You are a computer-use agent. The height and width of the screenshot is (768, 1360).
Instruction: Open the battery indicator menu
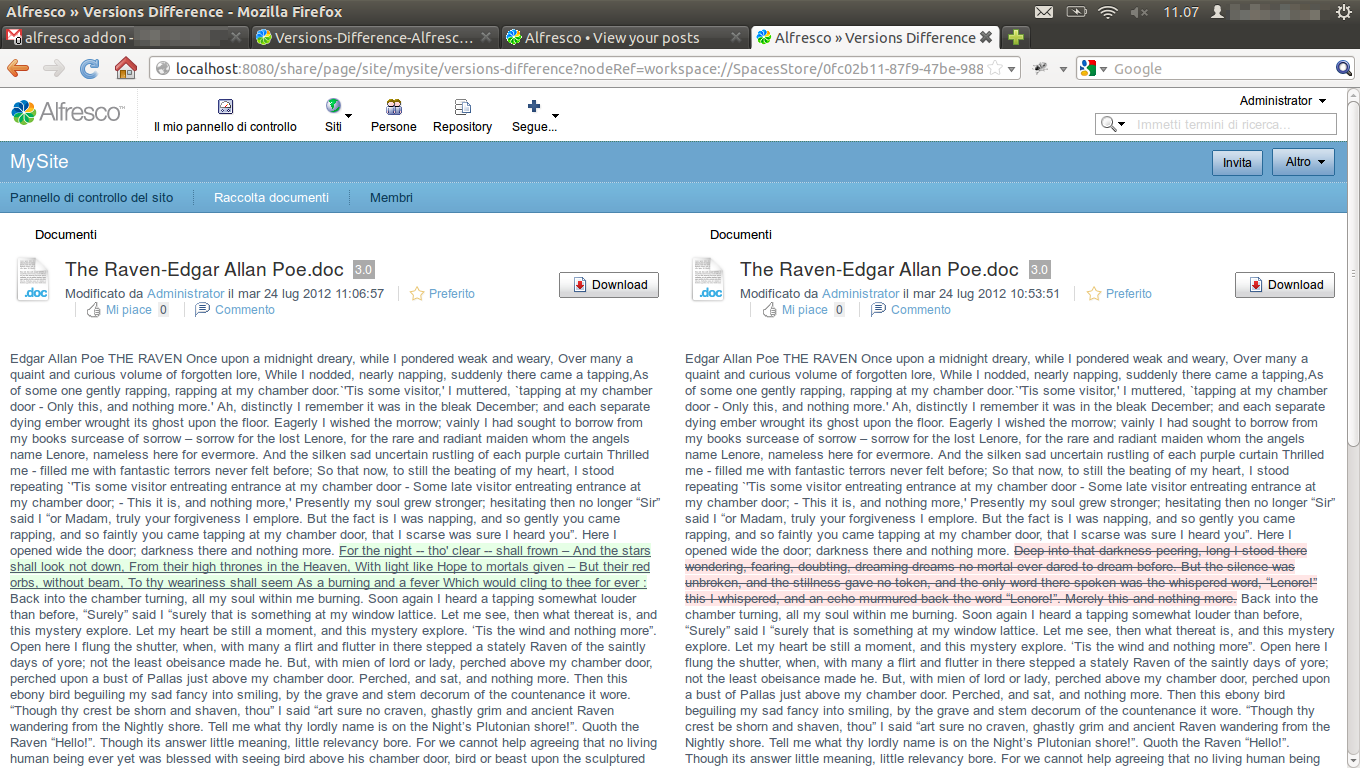pos(1076,12)
